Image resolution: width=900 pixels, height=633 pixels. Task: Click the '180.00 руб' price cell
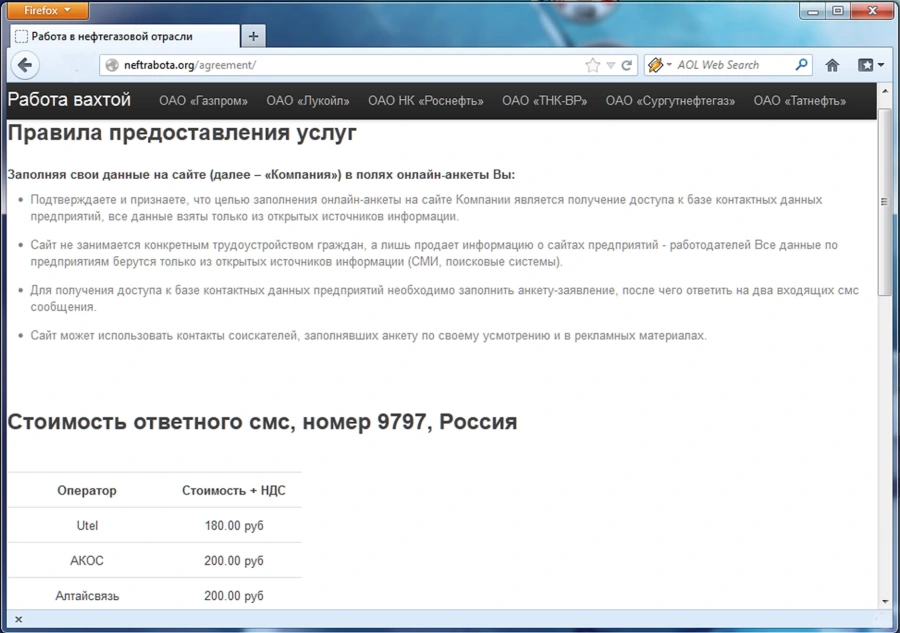(x=234, y=526)
